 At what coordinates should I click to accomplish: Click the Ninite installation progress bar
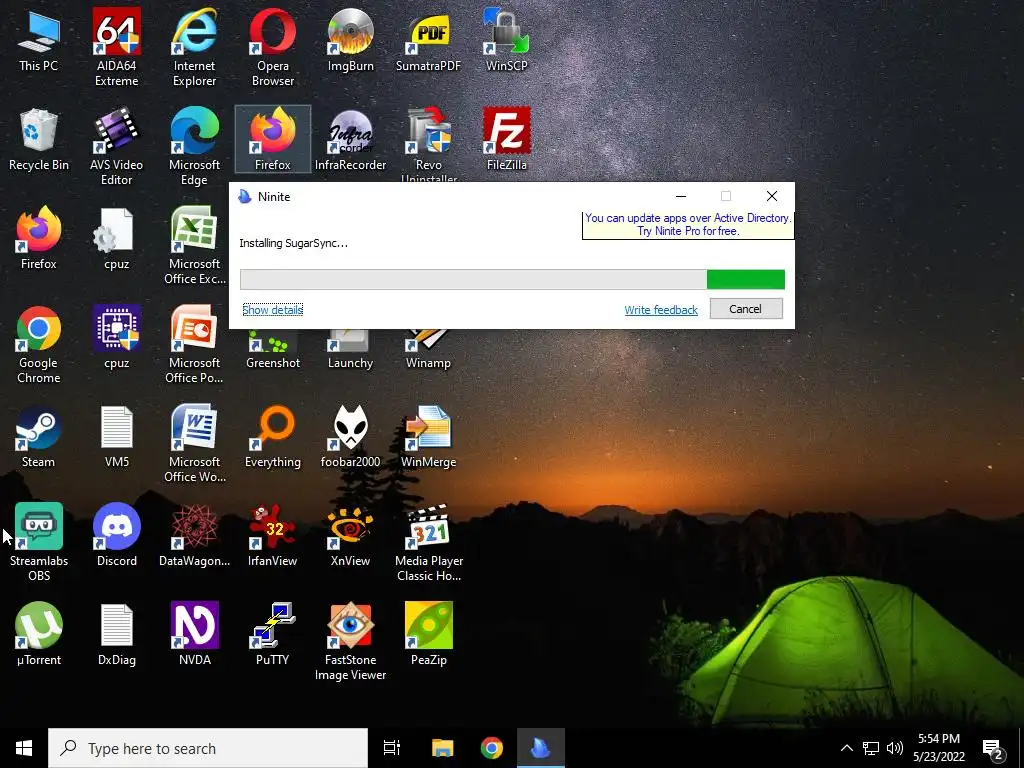click(x=512, y=280)
